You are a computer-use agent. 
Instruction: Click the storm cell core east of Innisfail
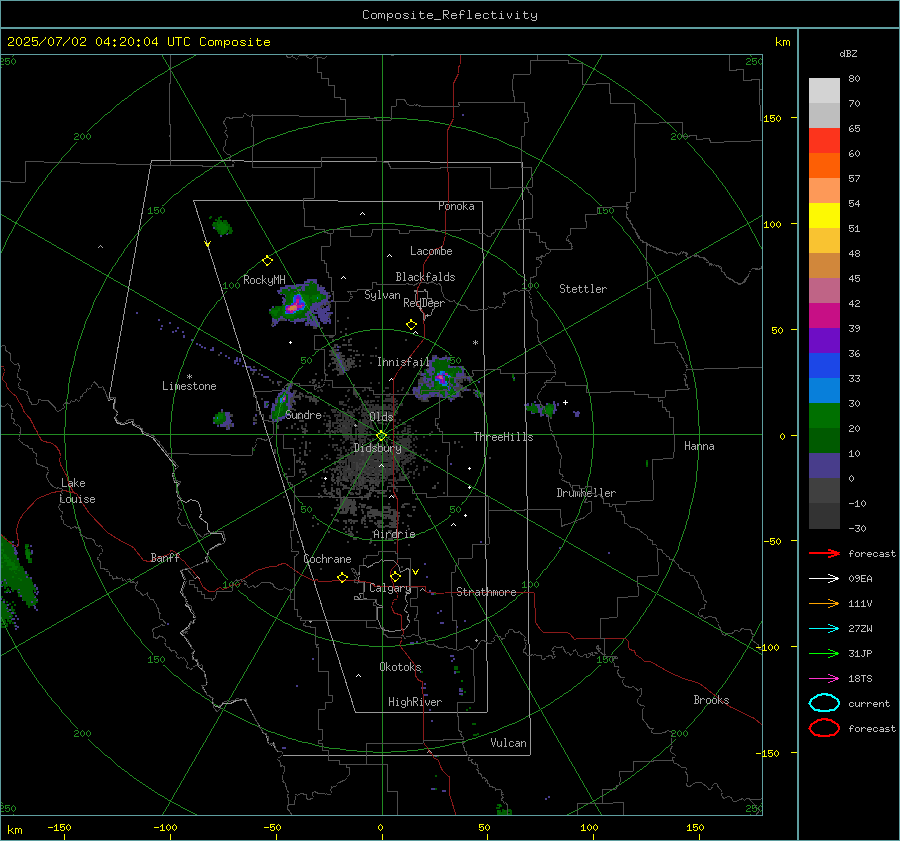click(x=441, y=378)
